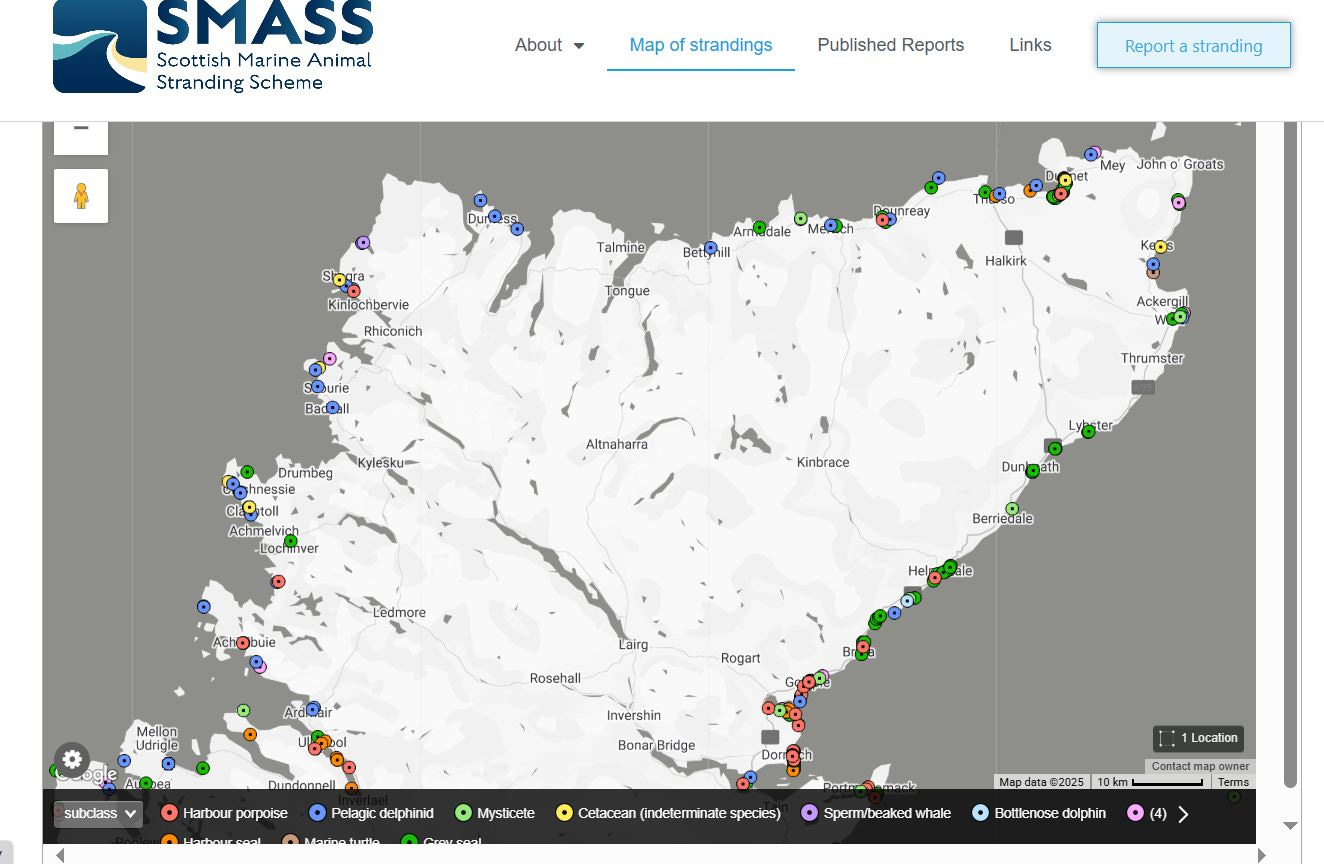Screen dimensions: 1324x864
Task: Open Map of strandings tab
Action: point(701,45)
